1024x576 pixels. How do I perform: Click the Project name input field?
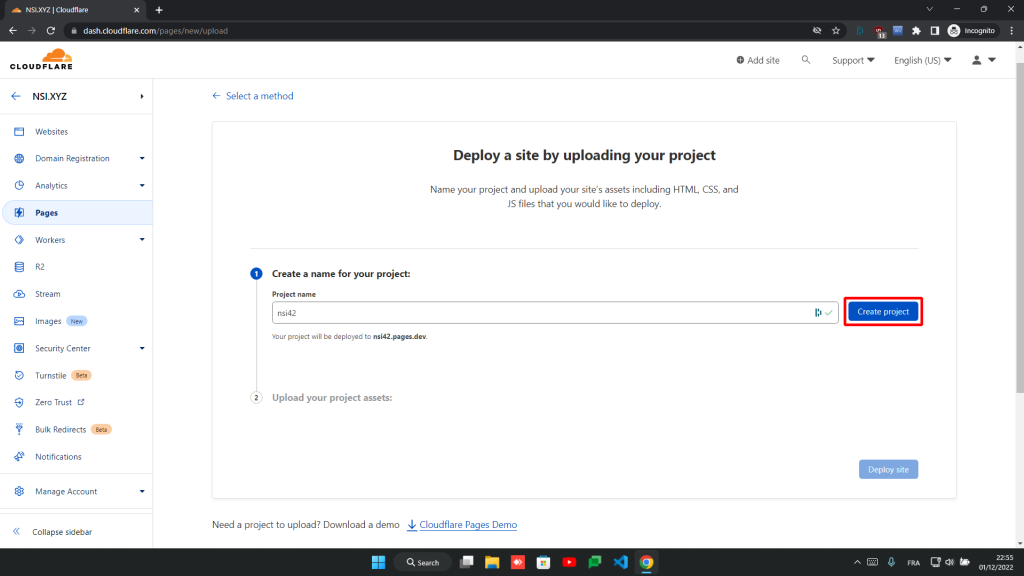(x=555, y=313)
